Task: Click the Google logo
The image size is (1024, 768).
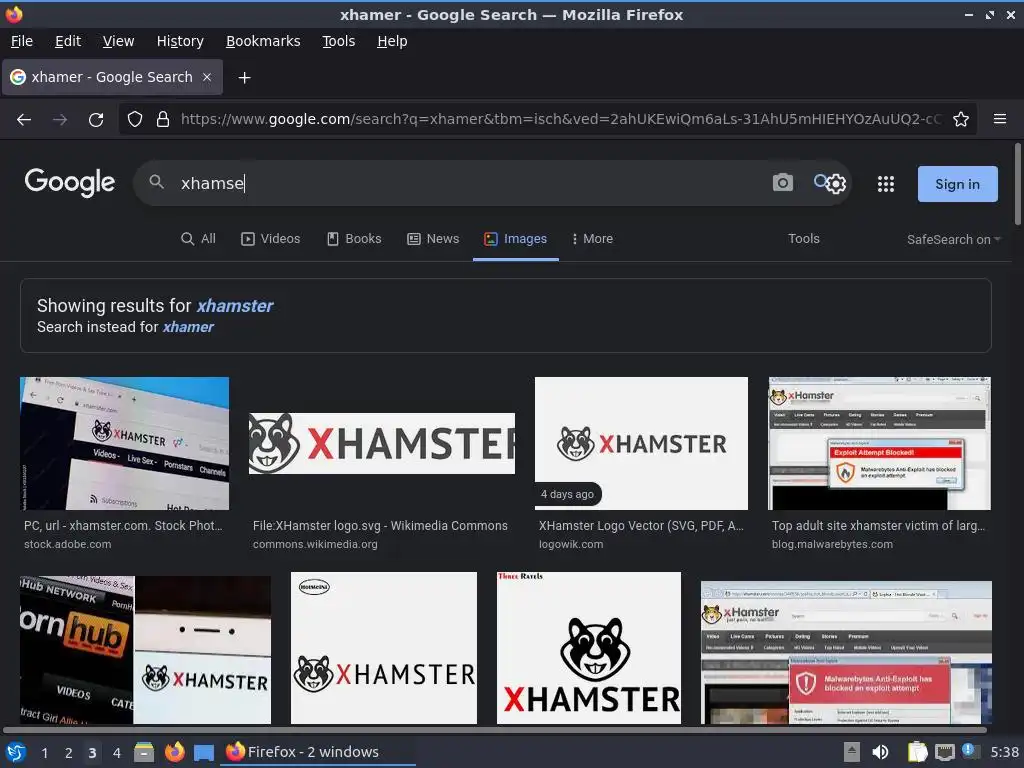Action: point(70,182)
